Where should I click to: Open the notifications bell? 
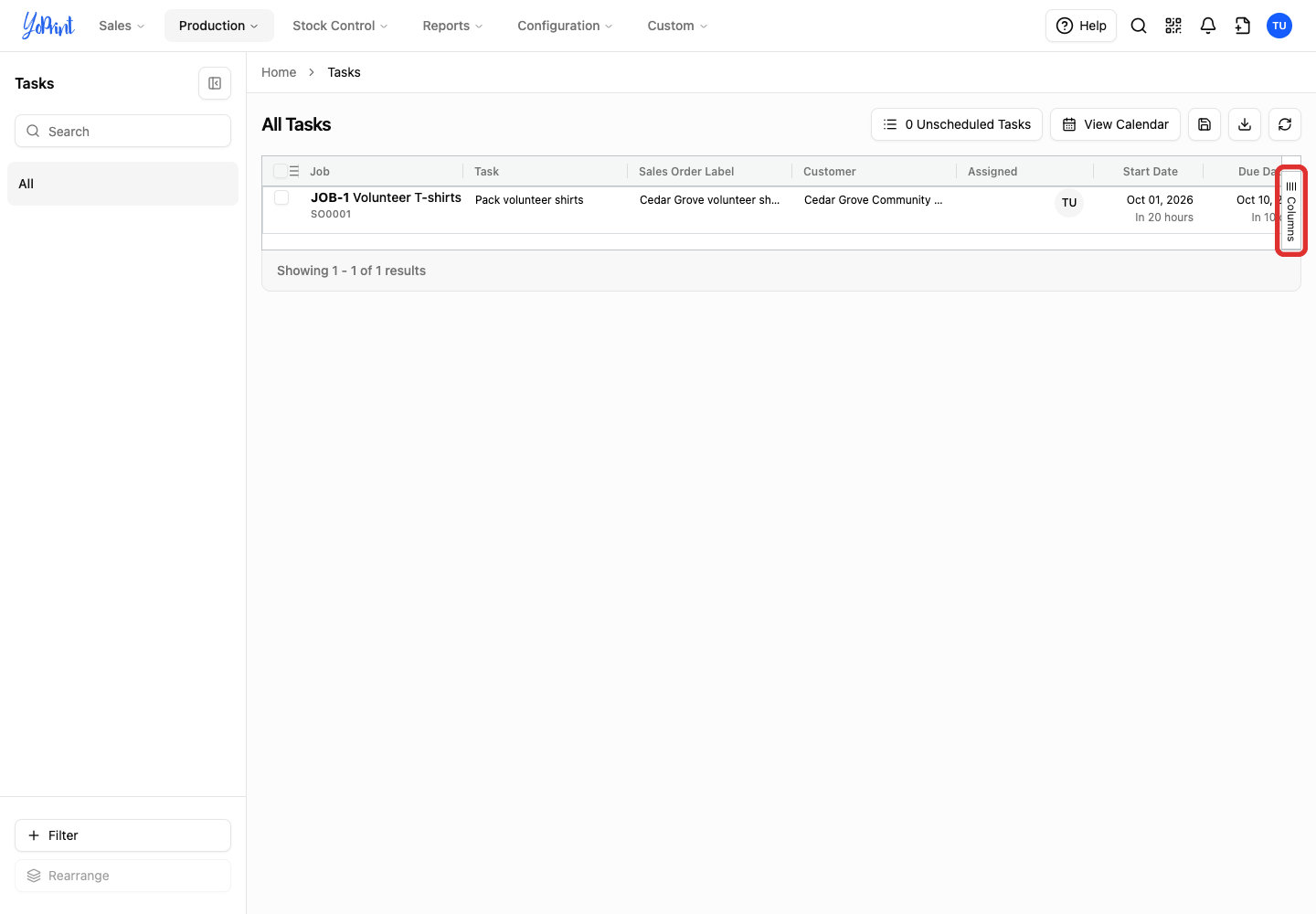click(x=1208, y=26)
